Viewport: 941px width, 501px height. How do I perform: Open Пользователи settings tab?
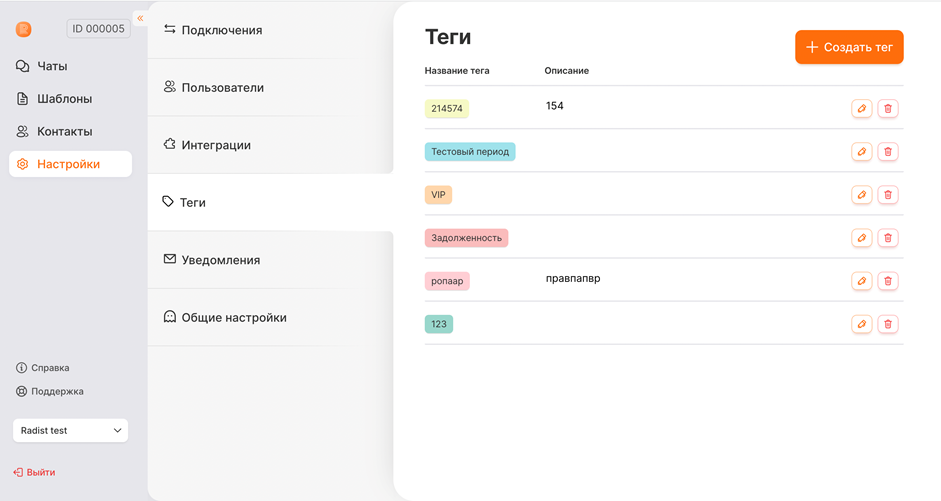point(270,88)
